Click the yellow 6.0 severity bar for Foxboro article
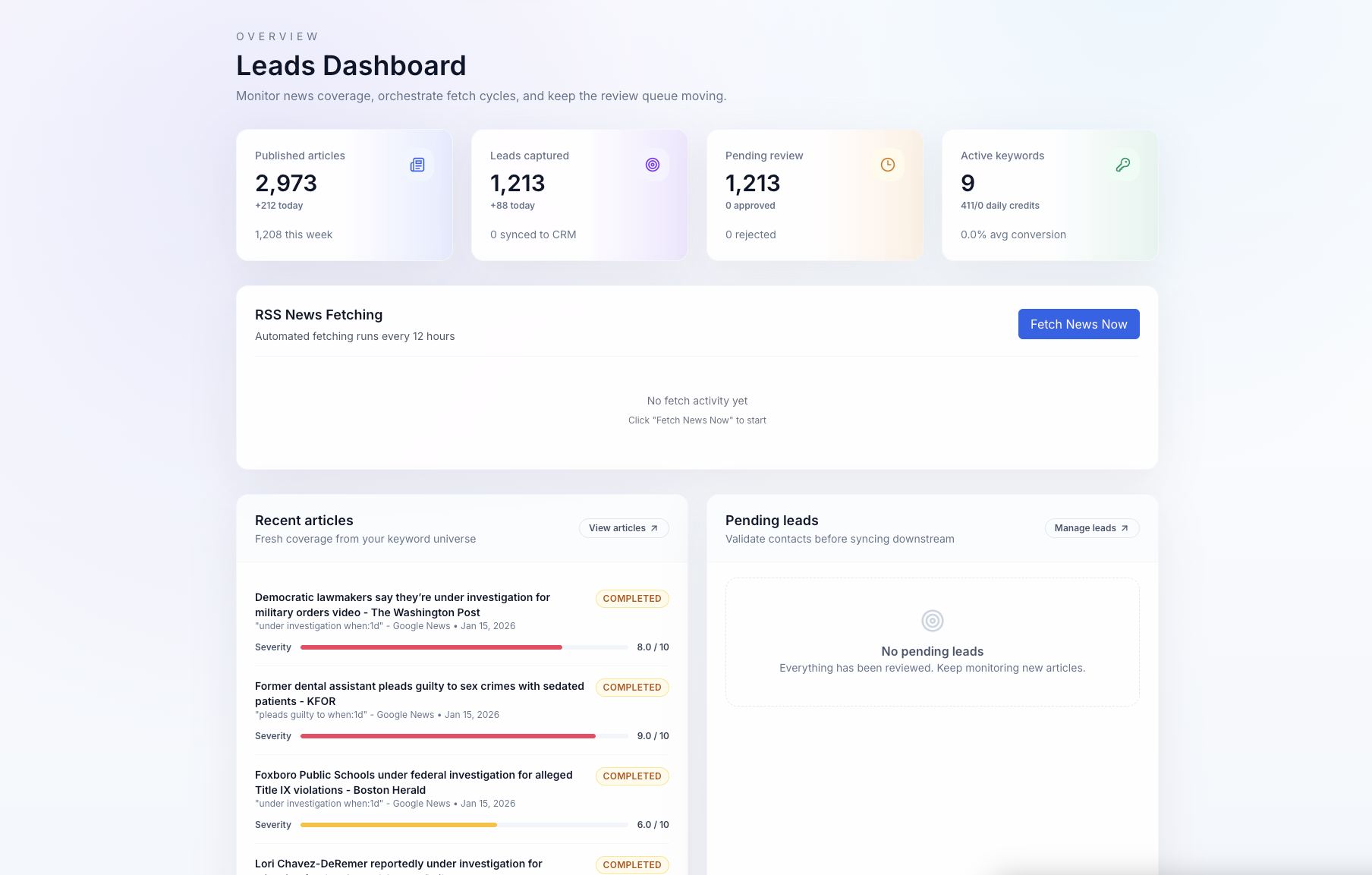The width and height of the screenshot is (1372, 875). point(398,825)
